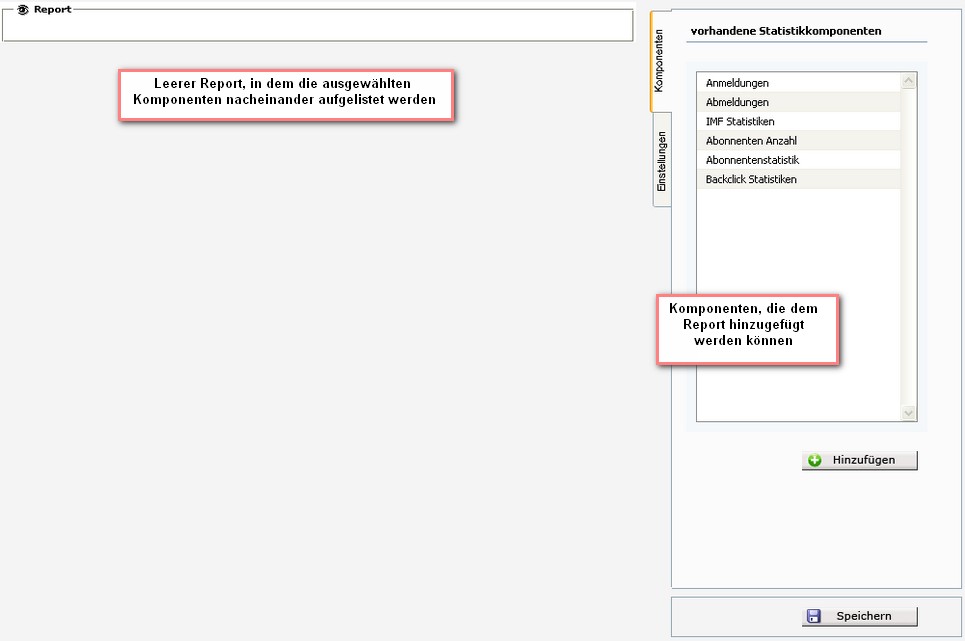
Task: Select the Abonnentenstatistik entry
Action: click(799, 160)
